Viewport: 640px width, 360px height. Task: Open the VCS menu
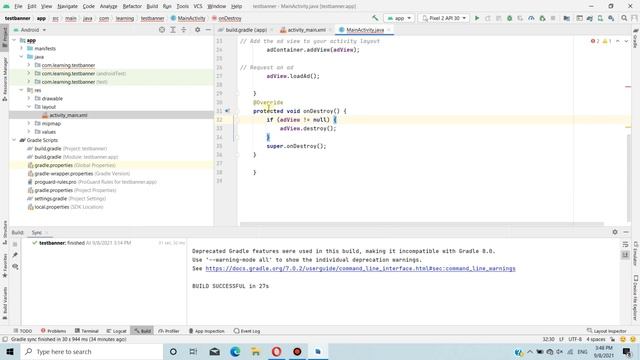coord(198,6)
